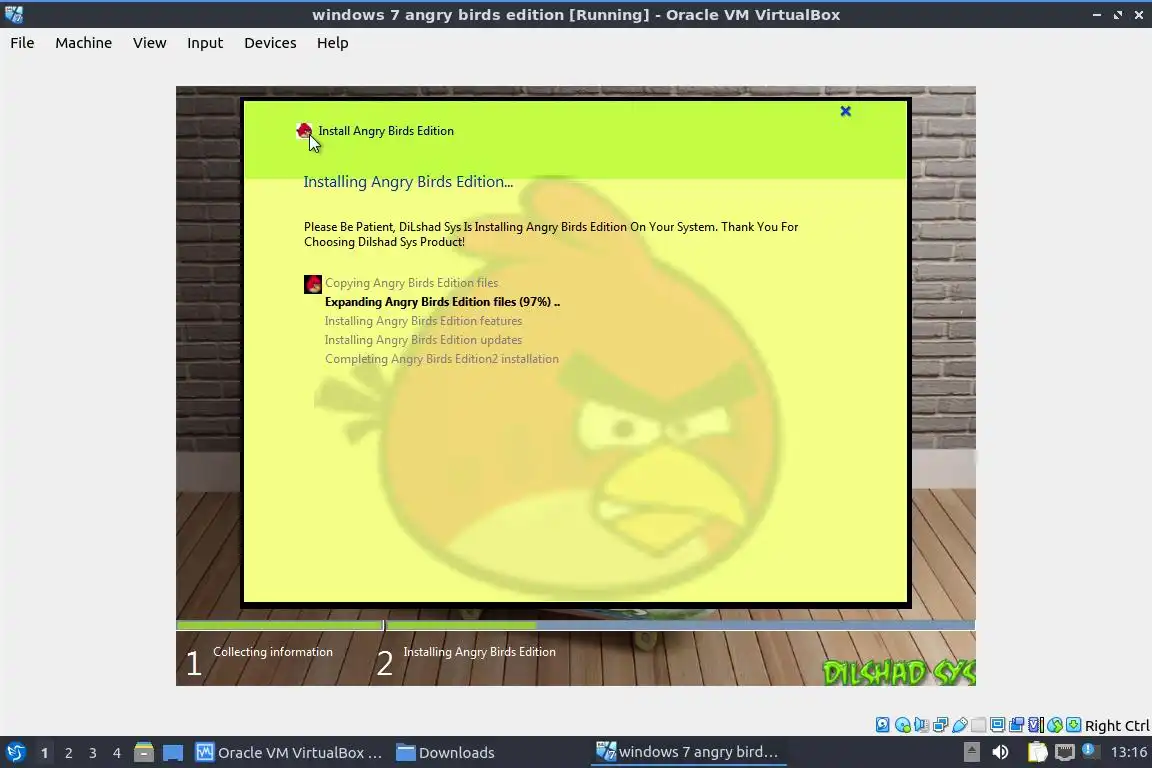This screenshot has height=768, width=1152.
Task: Click the shared folders status icon
Action: tap(979, 725)
